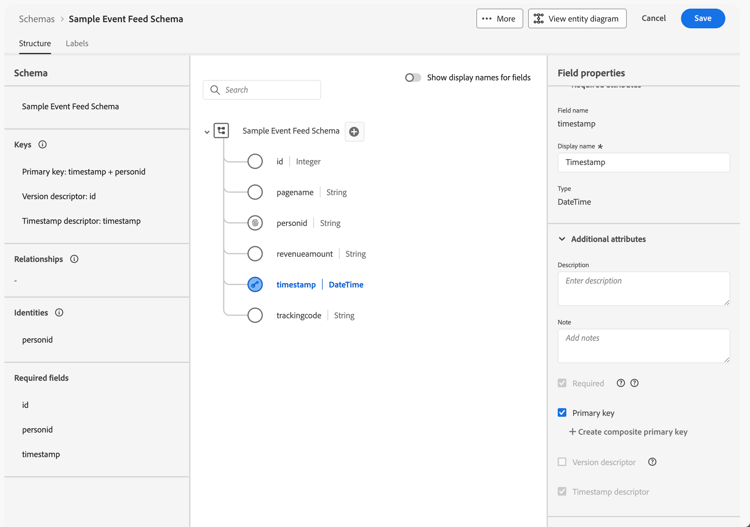
Task: Click the Identities info icon
Action: coord(59,313)
